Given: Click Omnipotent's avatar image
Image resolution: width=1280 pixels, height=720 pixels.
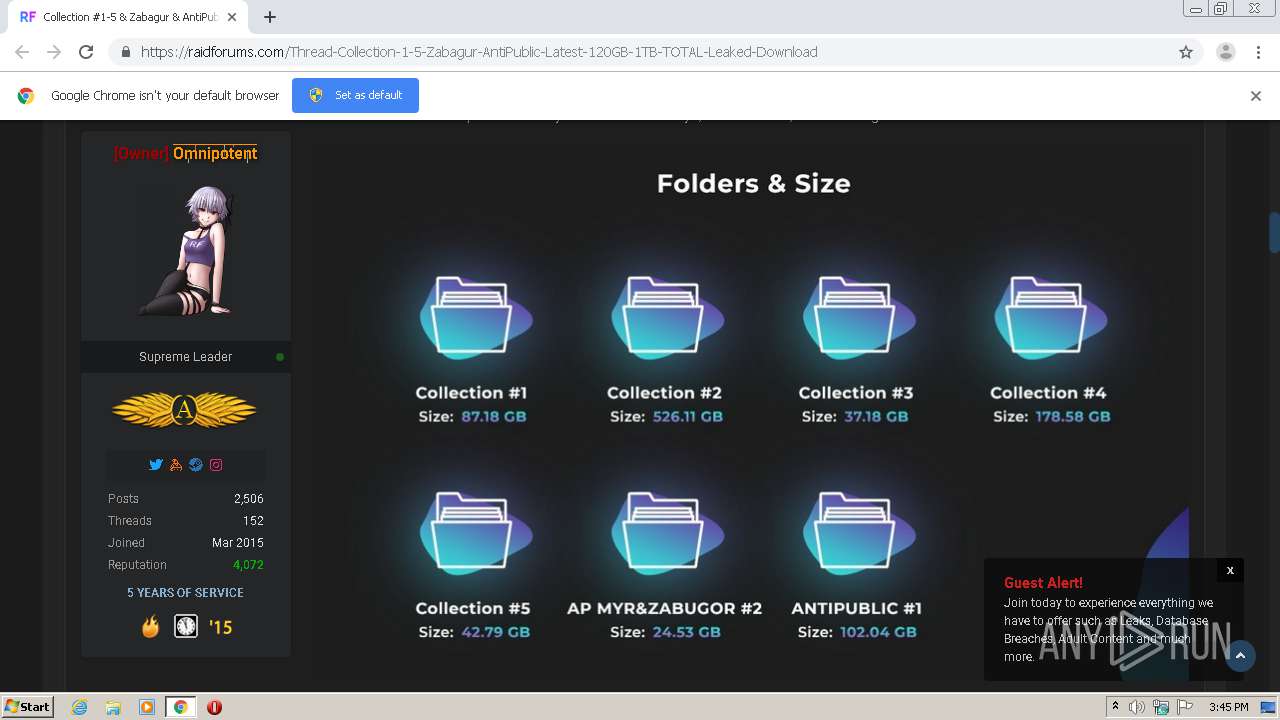Looking at the screenshot, I should coord(185,249).
